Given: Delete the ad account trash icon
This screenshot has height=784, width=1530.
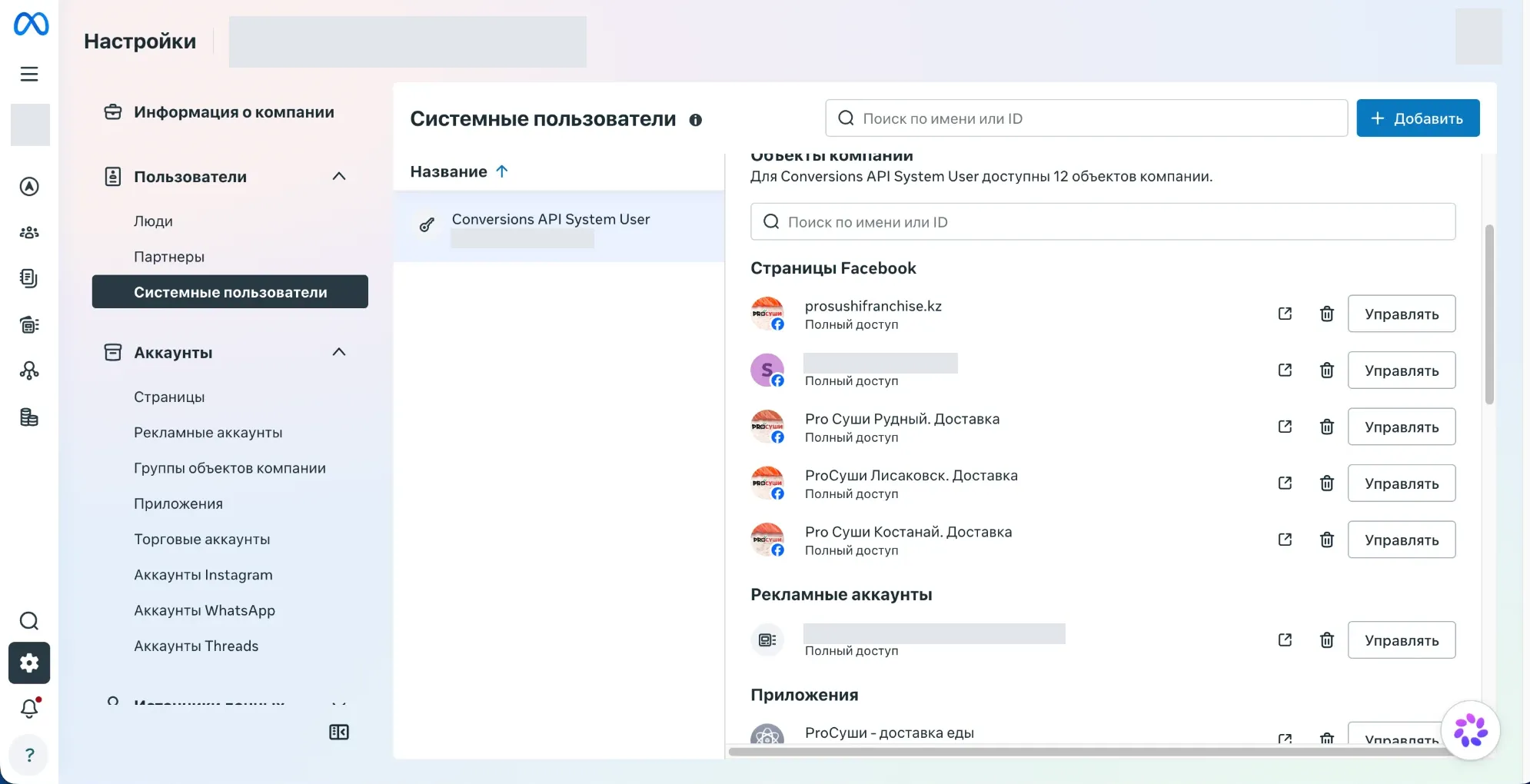Looking at the screenshot, I should tap(1327, 640).
